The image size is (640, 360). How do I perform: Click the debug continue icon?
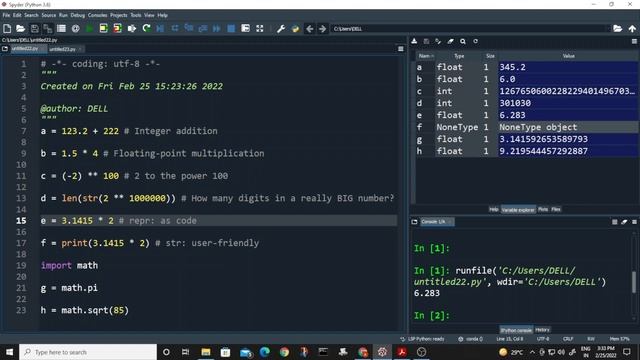click(217, 29)
